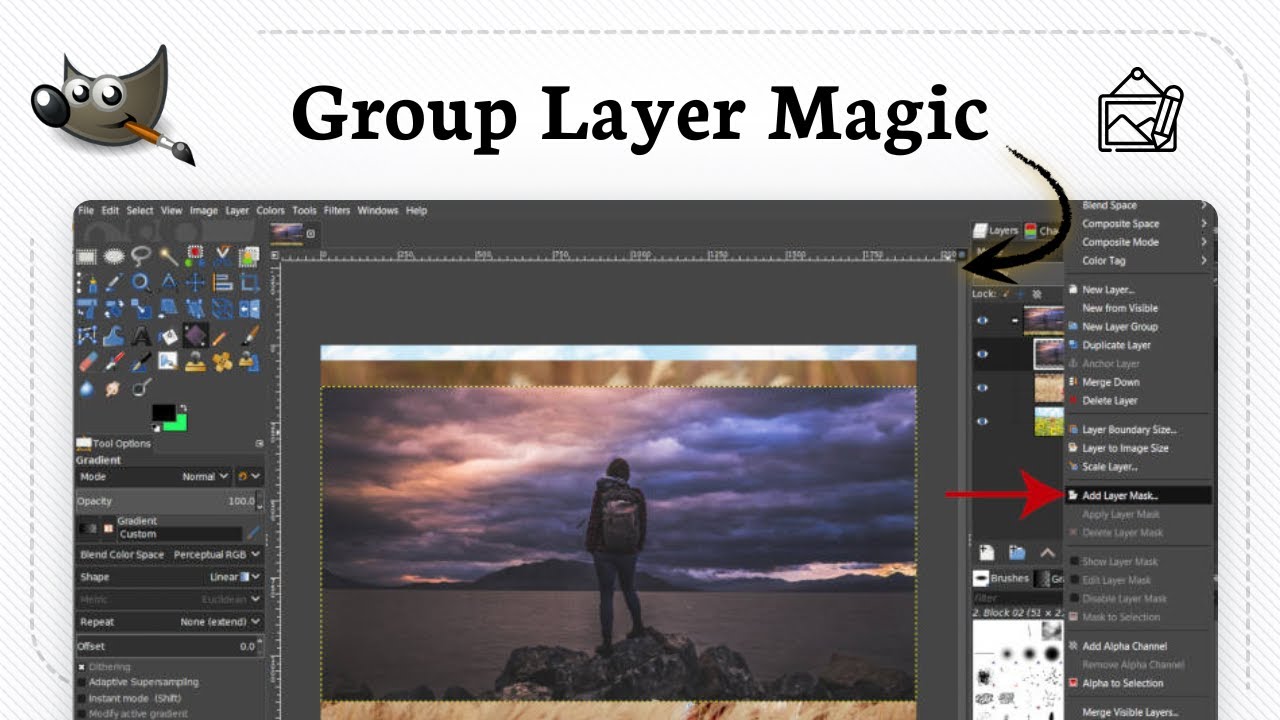Viewport: 1280px width, 720px height.
Task: Swap foreground and background colors
Action: [184, 408]
